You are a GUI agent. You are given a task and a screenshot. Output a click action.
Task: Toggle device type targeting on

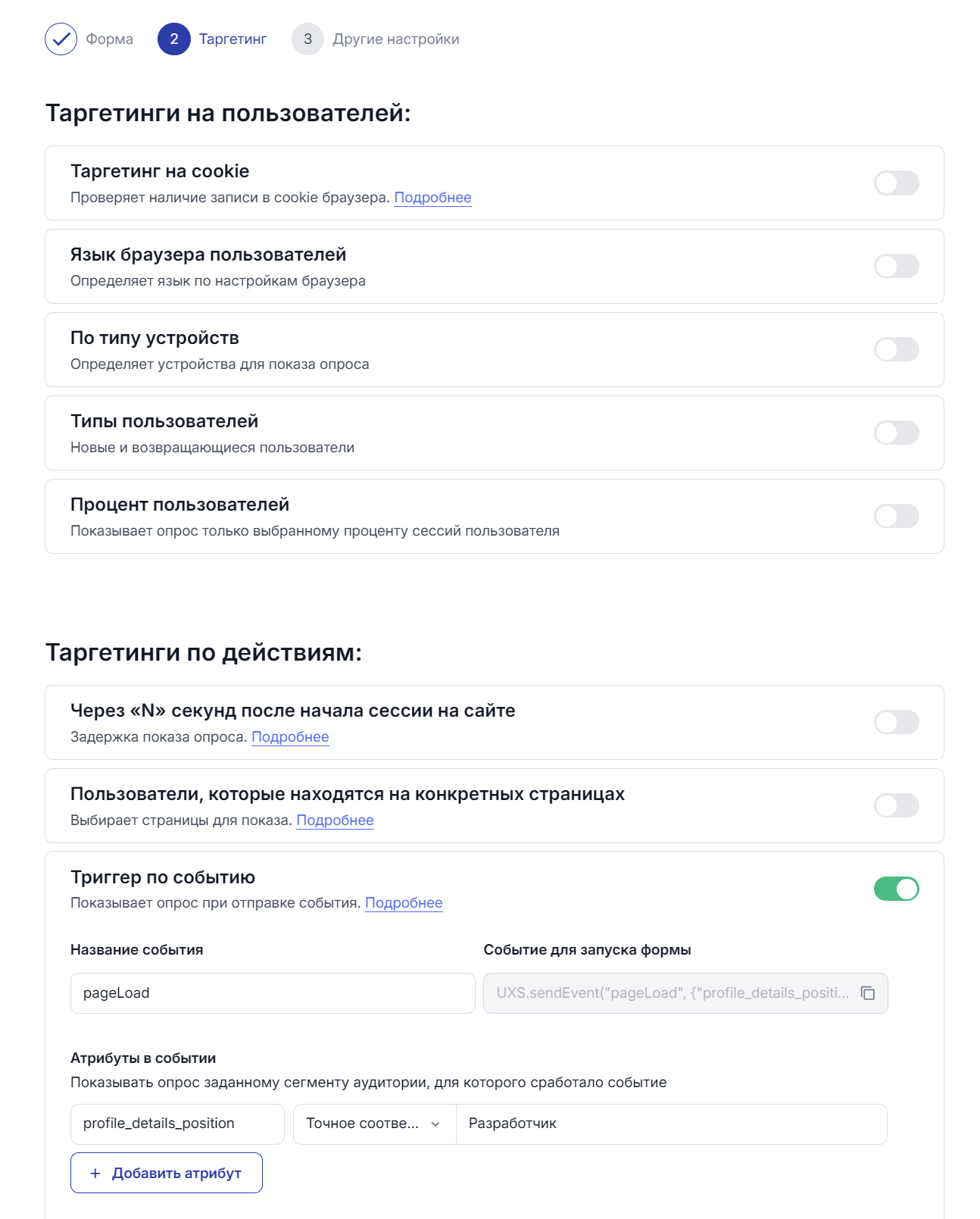click(896, 350)
